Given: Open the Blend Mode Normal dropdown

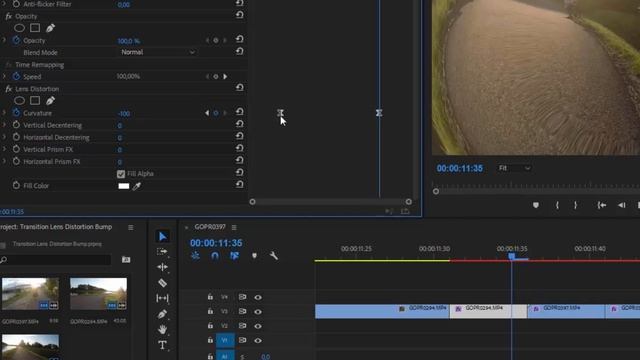Looking at the screenshot, I should (x=158, y=52).
